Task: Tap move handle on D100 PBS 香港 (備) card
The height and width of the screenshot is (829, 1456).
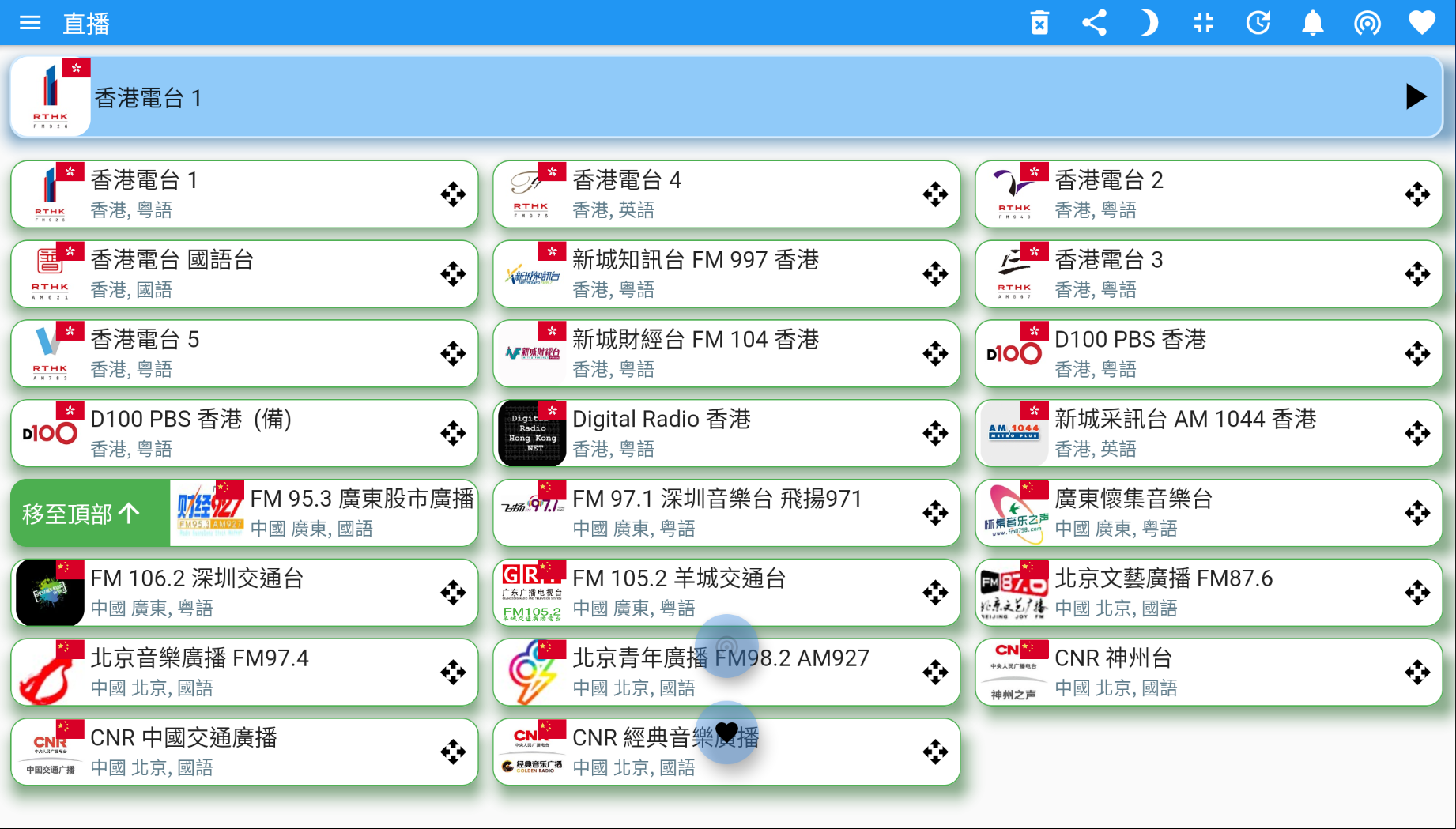Action: [x=453, y=433]
